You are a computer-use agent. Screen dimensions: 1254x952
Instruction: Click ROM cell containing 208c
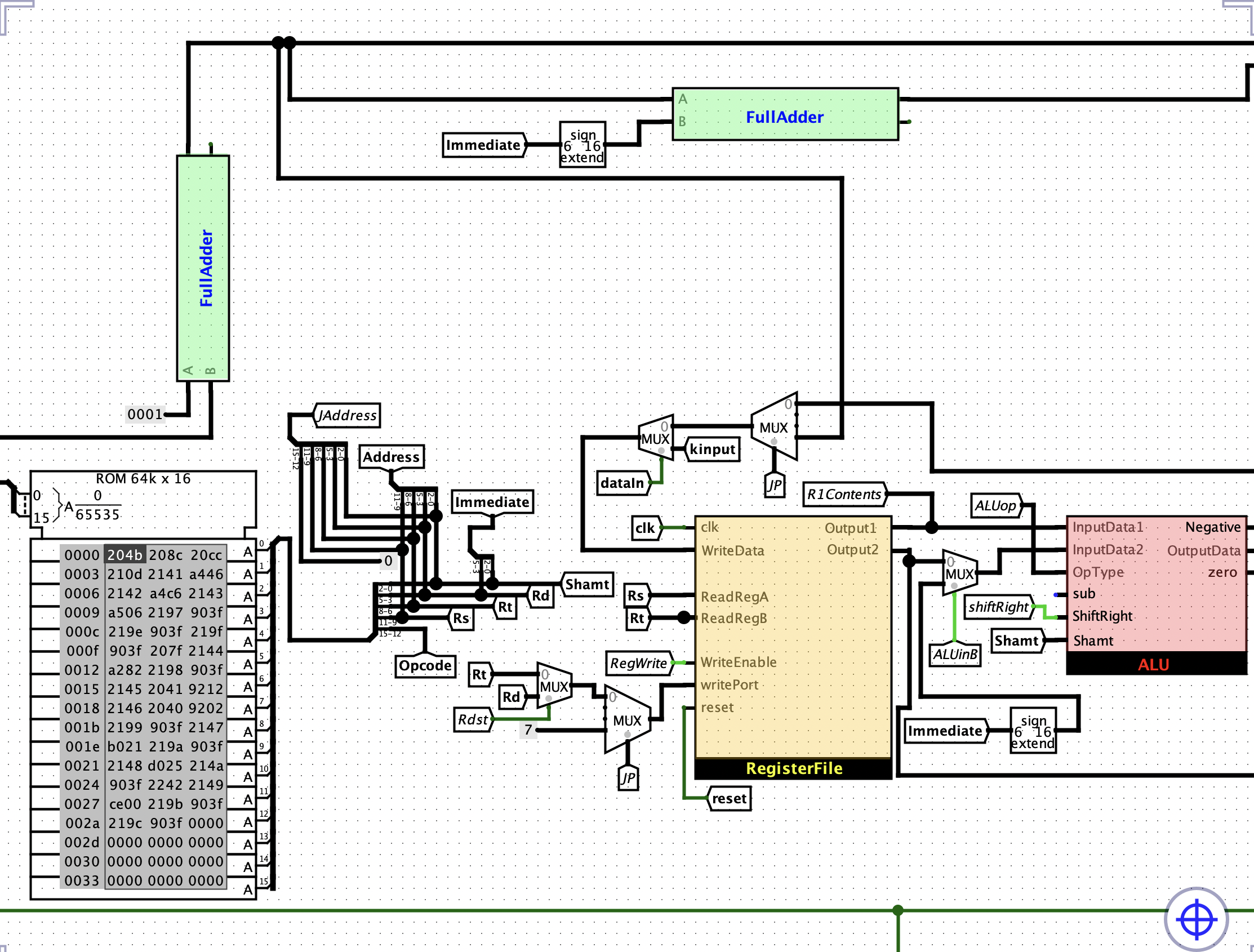166,554
